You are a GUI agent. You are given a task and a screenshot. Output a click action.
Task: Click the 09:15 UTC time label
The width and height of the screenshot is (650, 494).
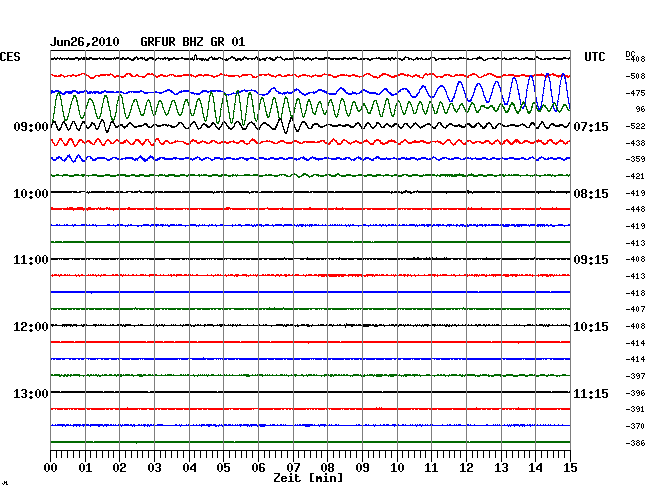point(591,260)
